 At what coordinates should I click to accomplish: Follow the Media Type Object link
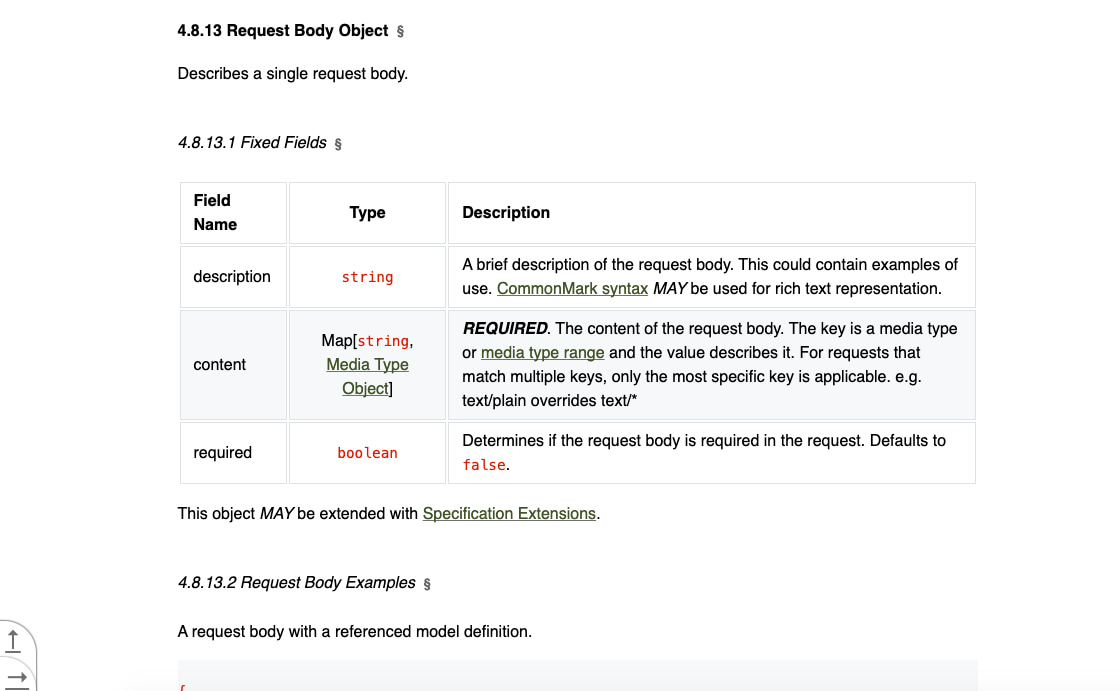click(367, 376)
